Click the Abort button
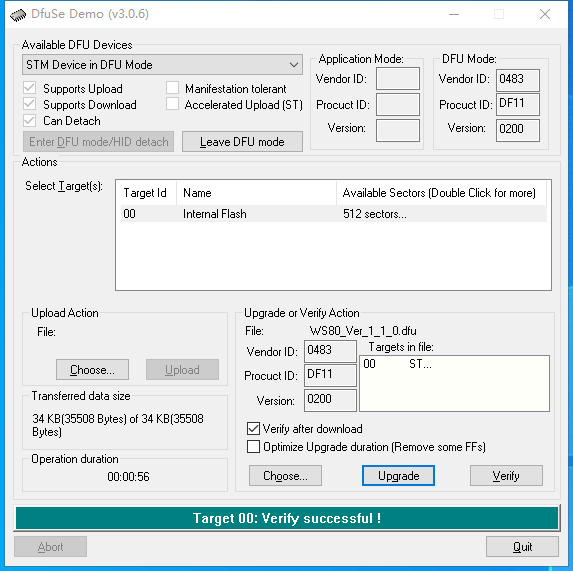 [50, 547]
